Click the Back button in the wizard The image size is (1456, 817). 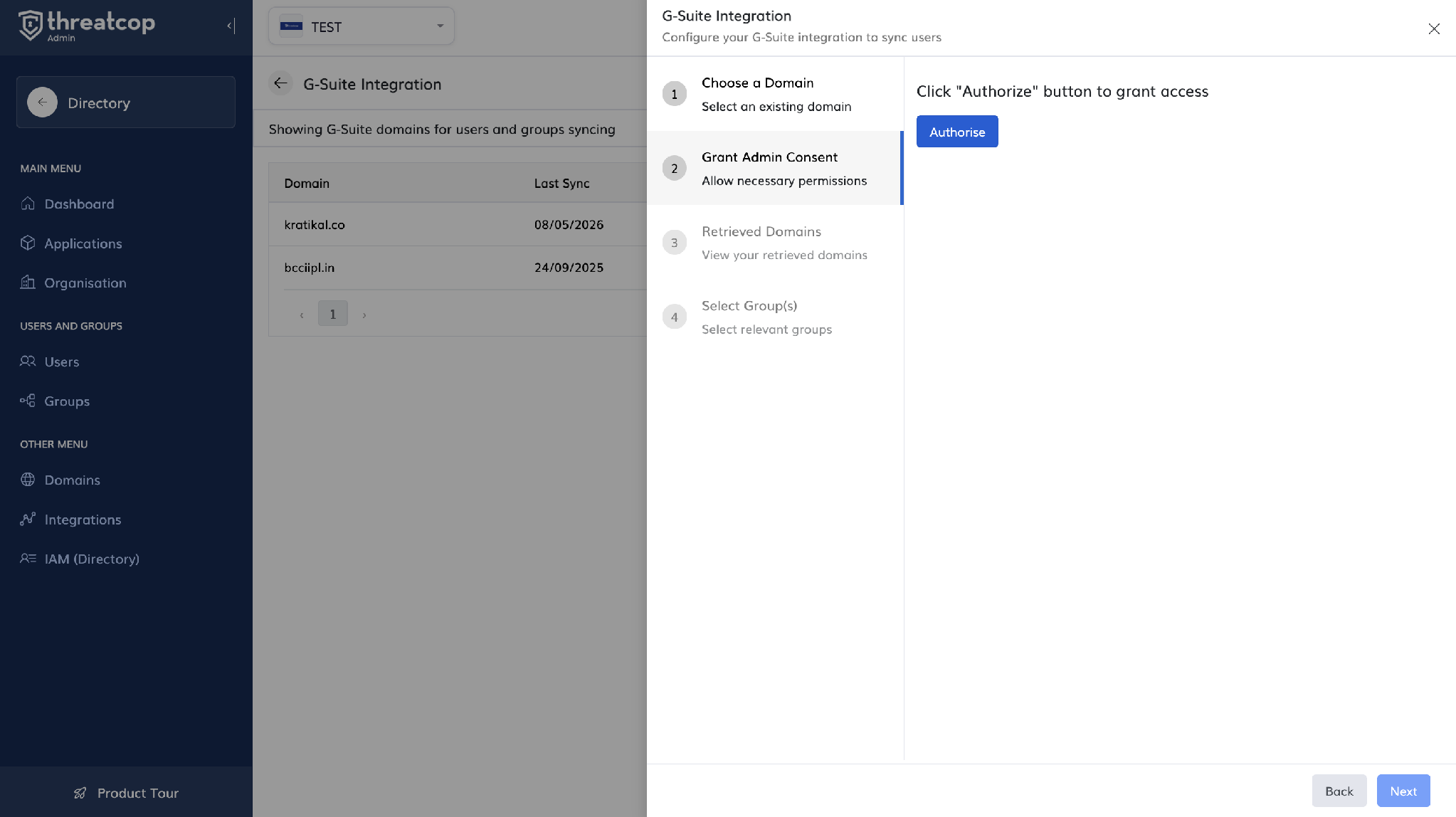click(1339, 791)
